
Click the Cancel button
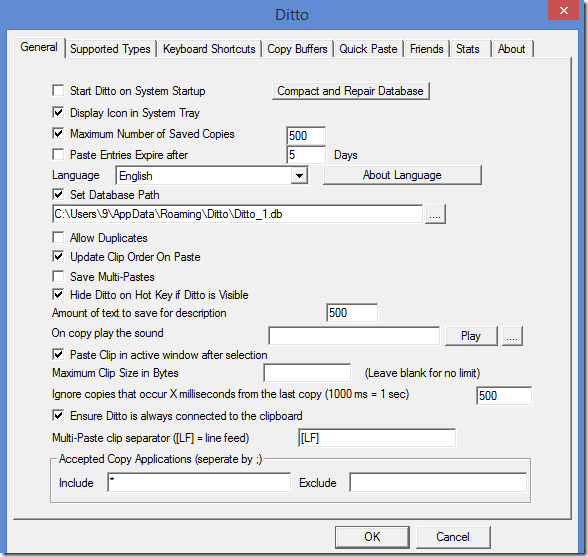tap(453, 537)
